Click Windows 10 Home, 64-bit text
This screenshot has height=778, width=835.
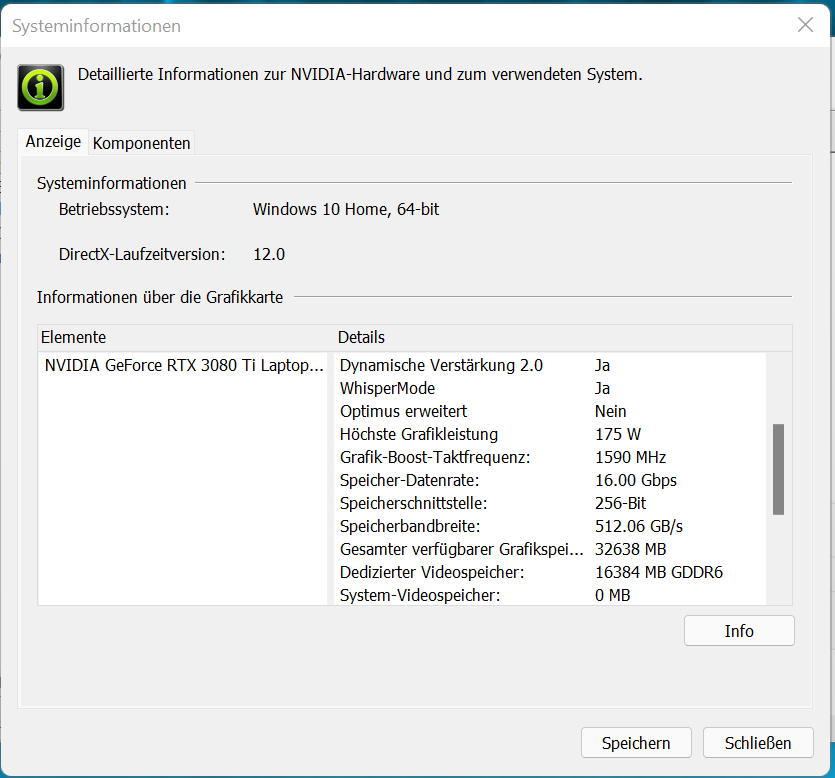tap(346, 209)
